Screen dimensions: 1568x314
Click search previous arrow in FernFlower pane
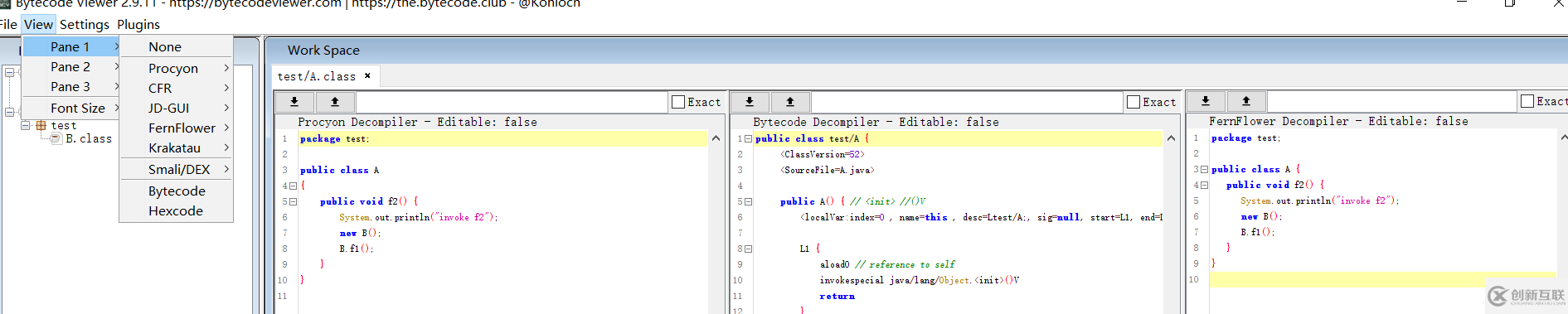1246,101
